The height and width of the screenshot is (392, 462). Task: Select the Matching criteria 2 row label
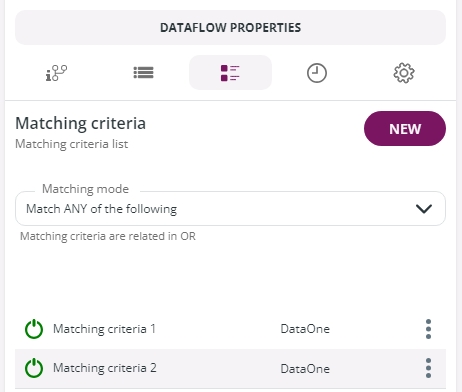click(105, 368)
